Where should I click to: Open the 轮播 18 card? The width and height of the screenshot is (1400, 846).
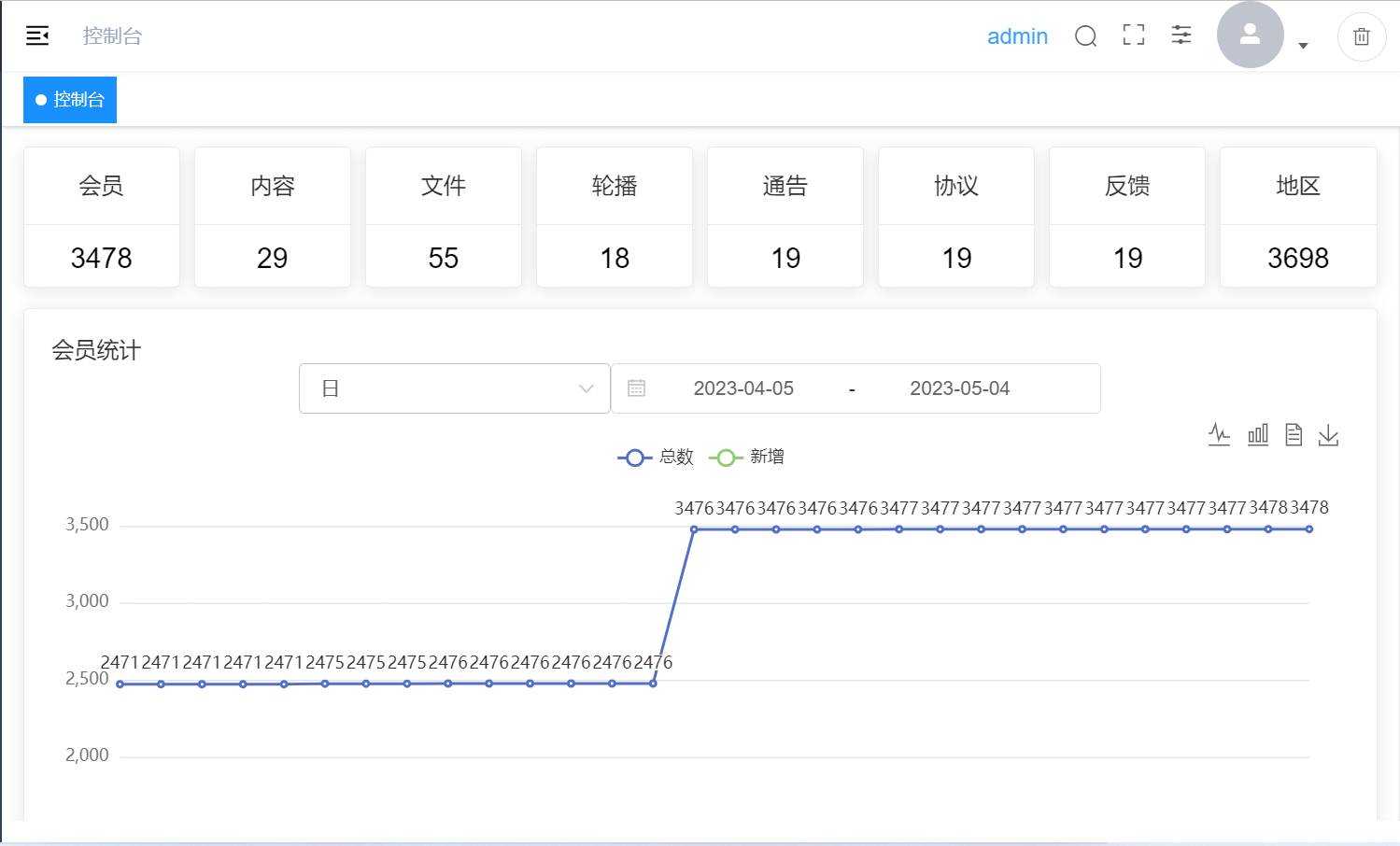point(615,217)
